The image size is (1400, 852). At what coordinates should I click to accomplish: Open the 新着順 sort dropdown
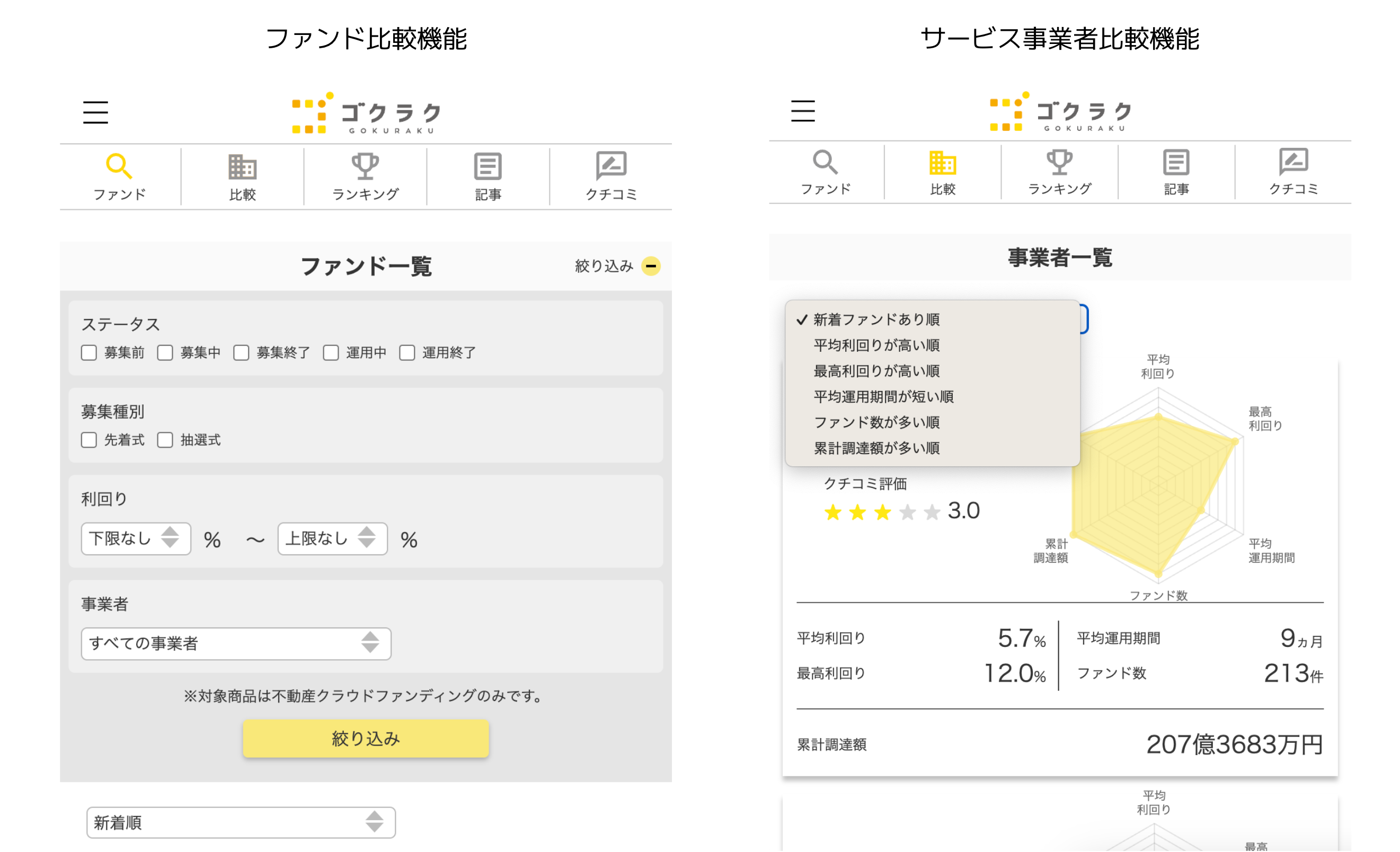[241, 822]
